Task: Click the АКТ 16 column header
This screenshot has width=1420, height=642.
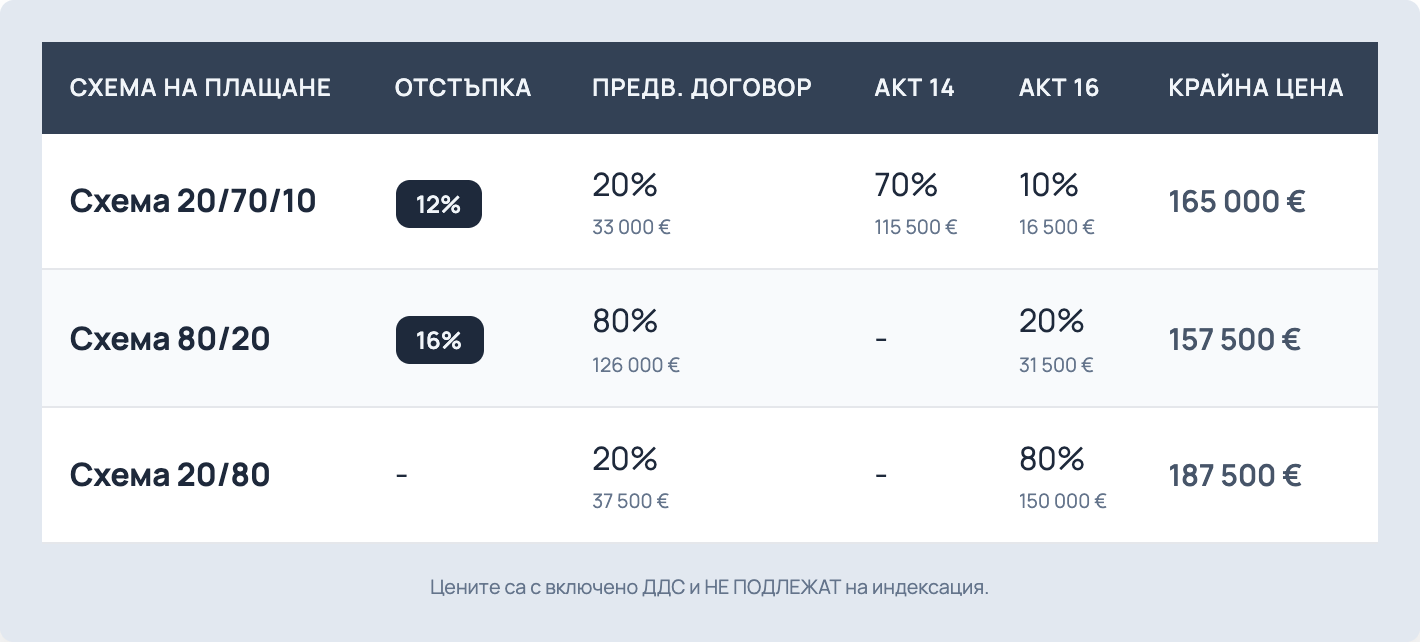Action: [x=1058, y=88]
